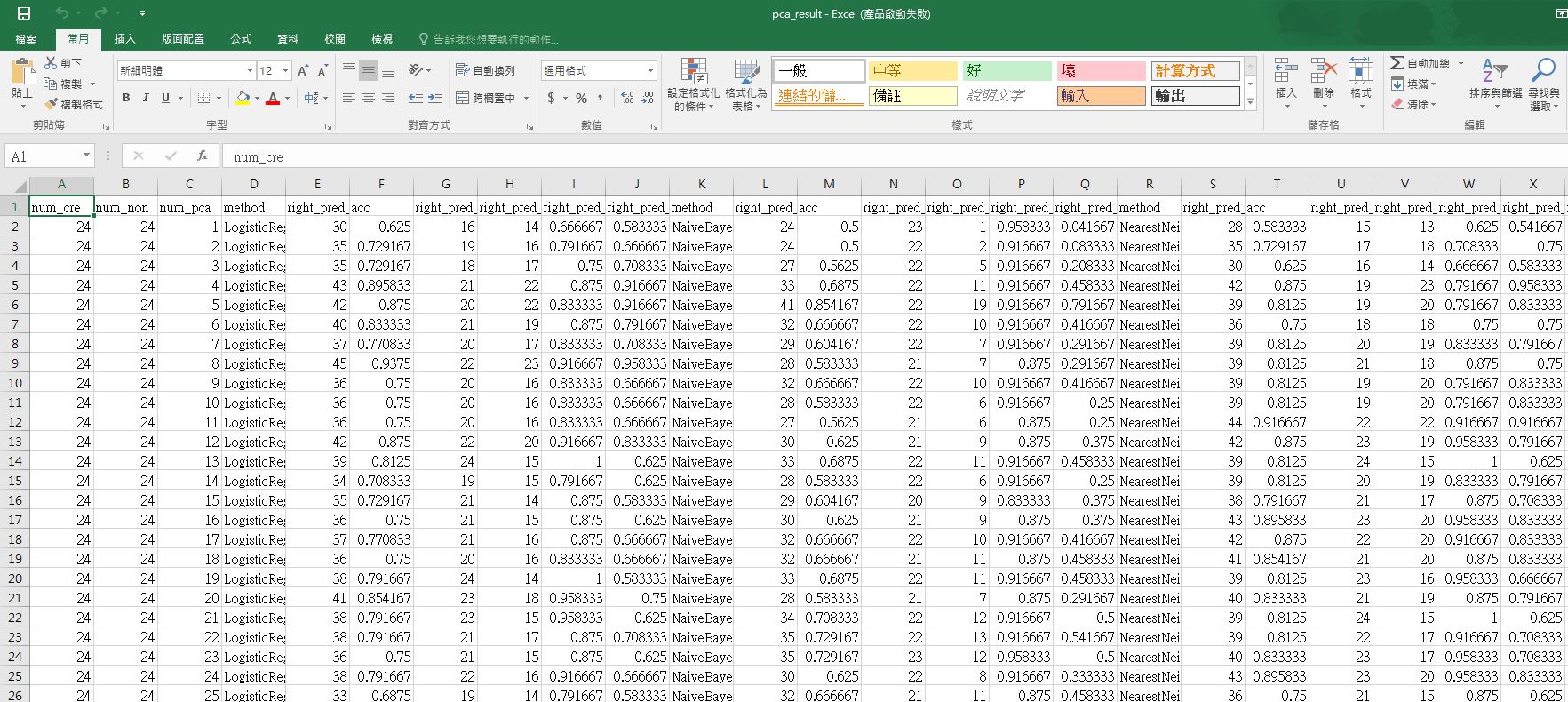The image size is (1568, 702).
Task: Open the font name dropdown 新細明體
Action: pos(250,71)
